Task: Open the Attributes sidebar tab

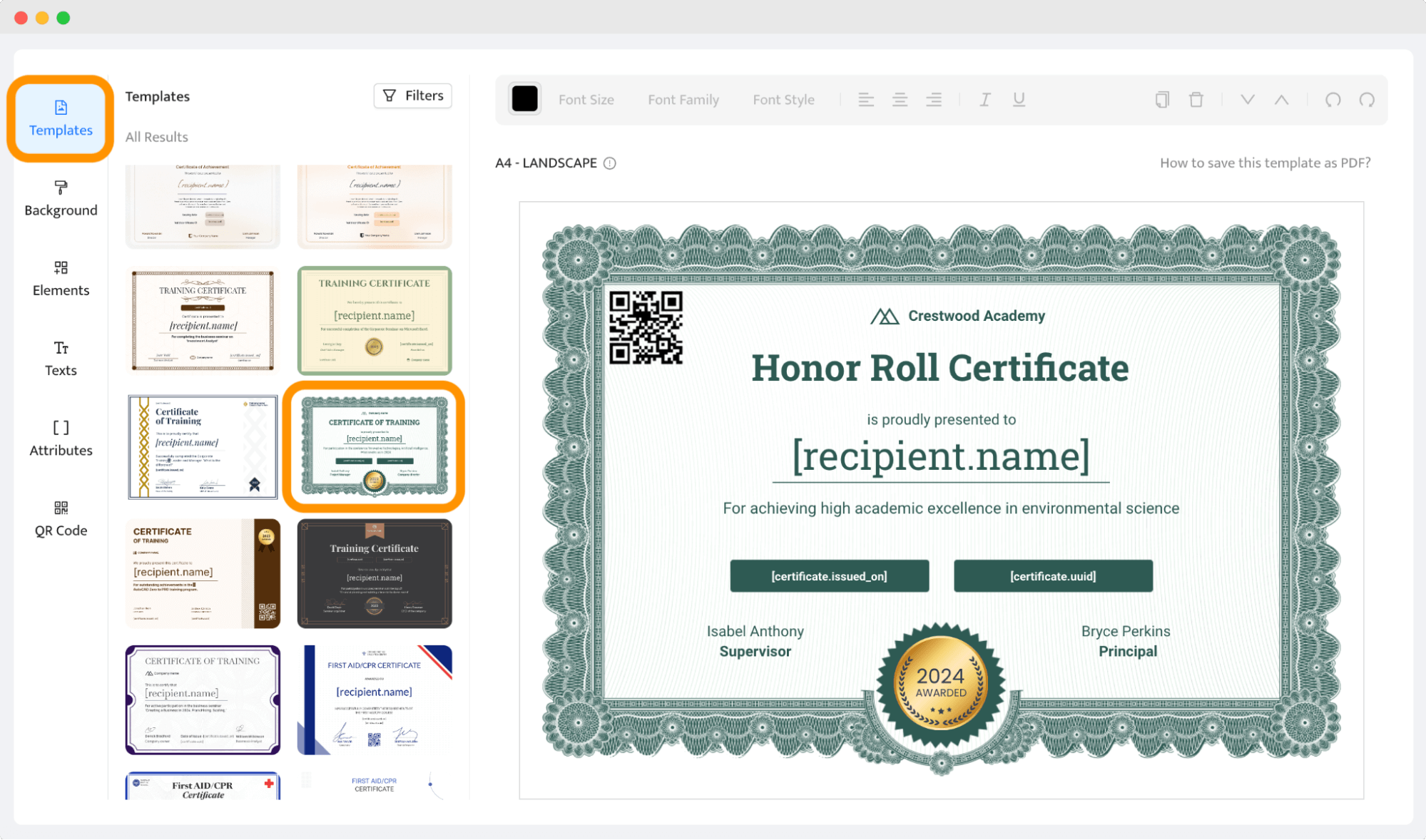Action: pos(61,439)
